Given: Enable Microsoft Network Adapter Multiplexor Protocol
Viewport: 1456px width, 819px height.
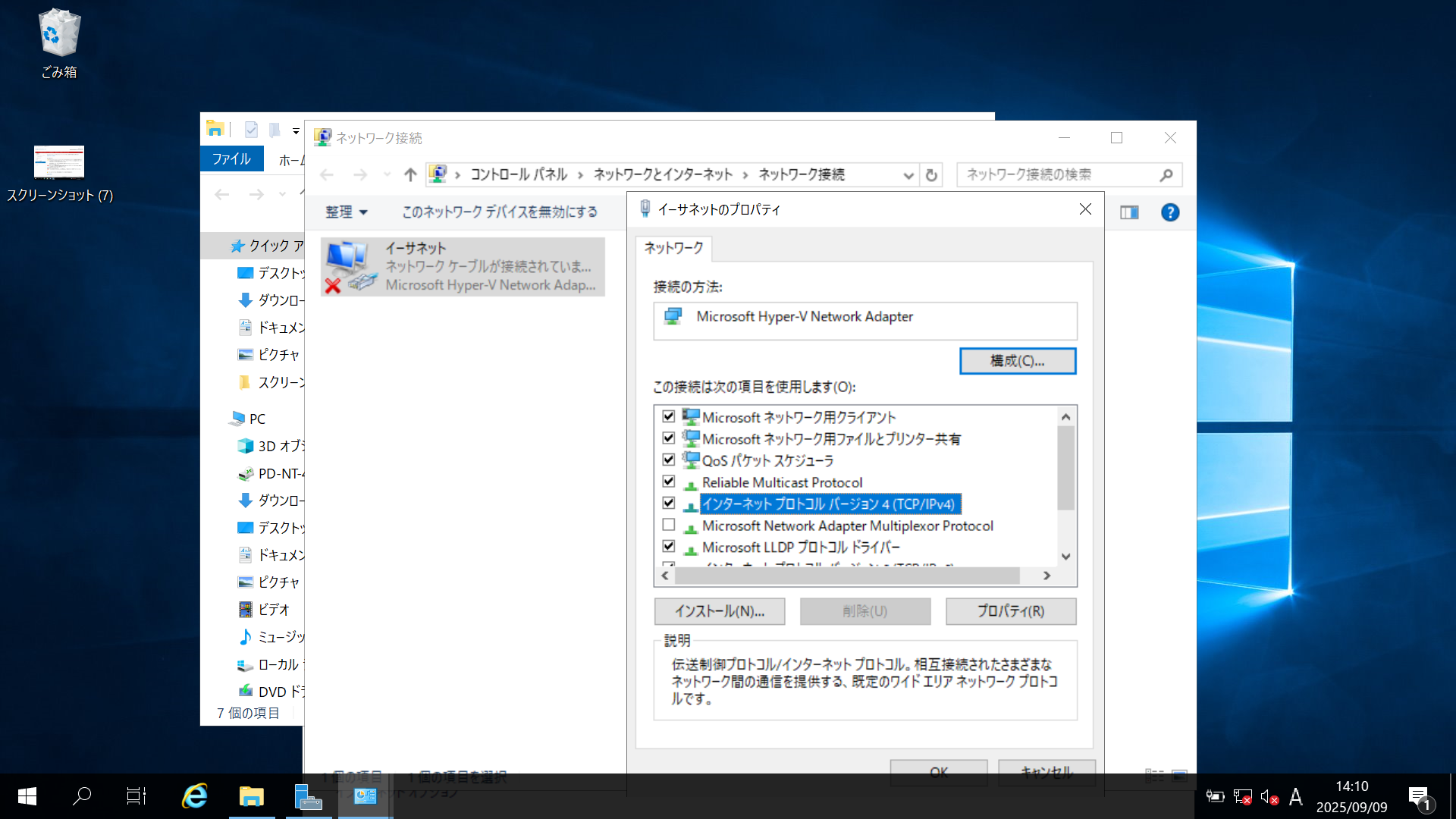Looking at the screenshot, I should coord(668,524).
